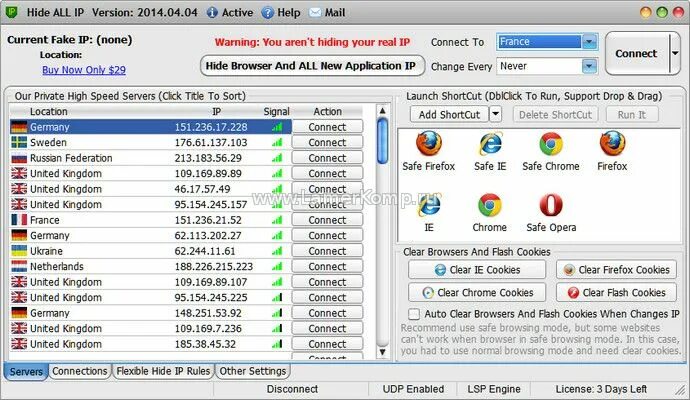
Task: Click the Disconnect status bar entry
Action: tap(292, 389)
